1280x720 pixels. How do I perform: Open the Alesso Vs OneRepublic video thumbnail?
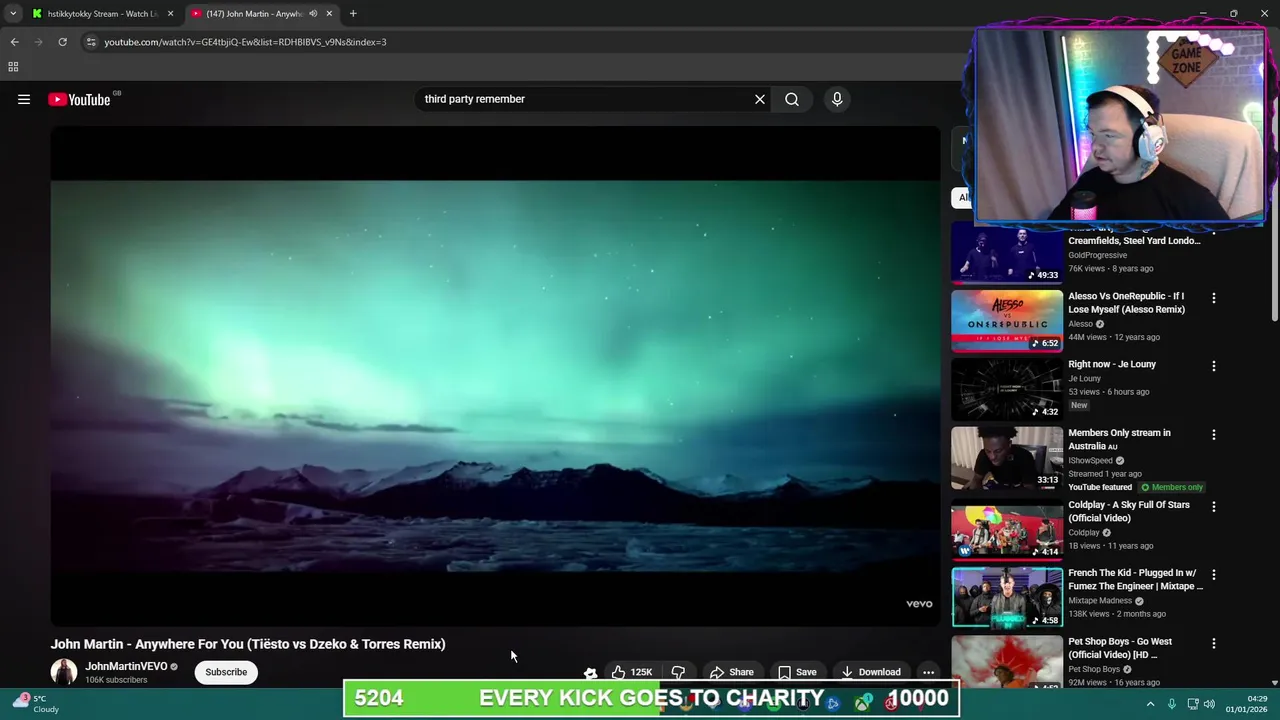point(1007,321)
